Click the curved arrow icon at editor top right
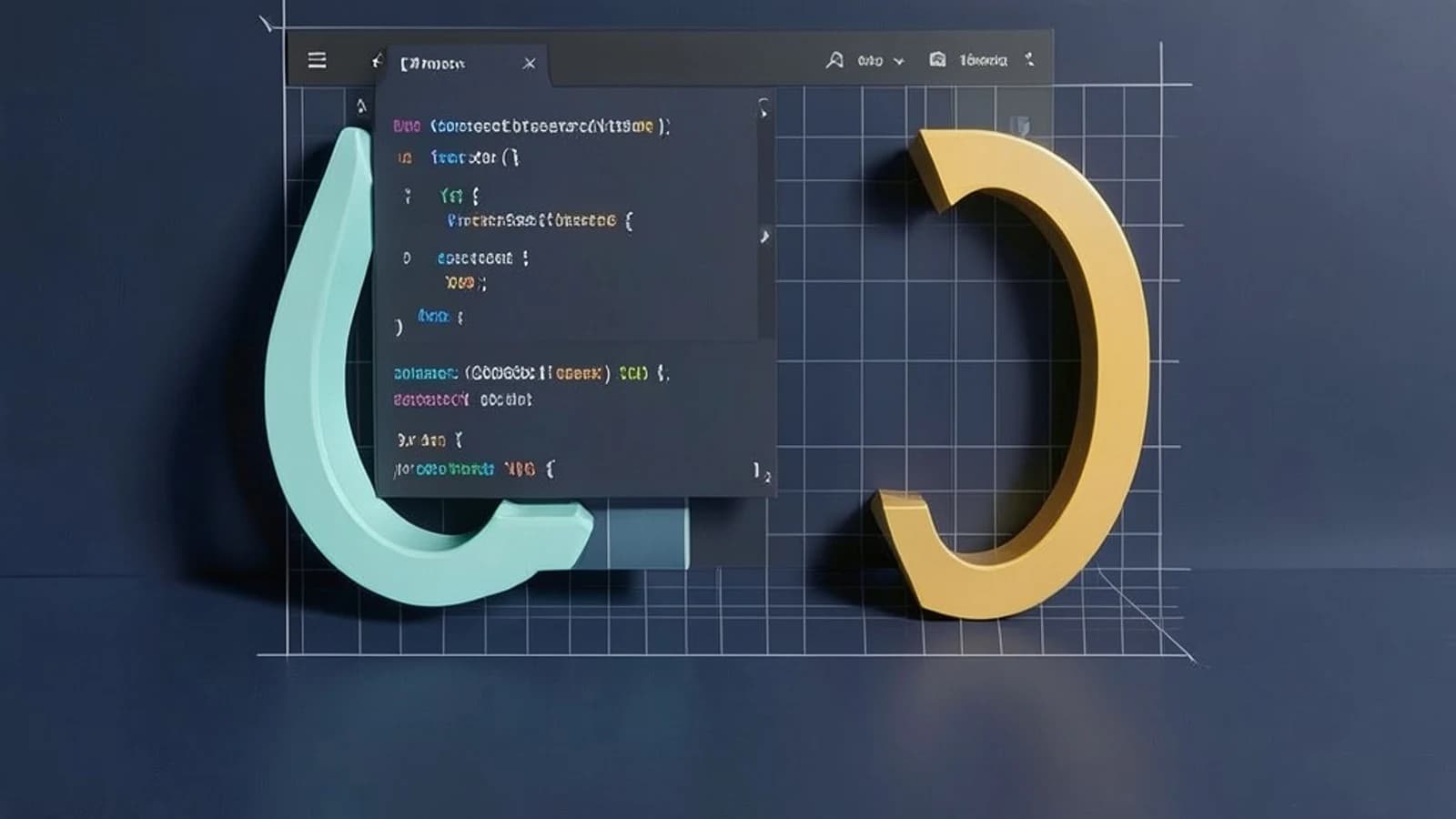This screenshot has height=819, width=1456. pyautogui.click(x=763, y=107)
